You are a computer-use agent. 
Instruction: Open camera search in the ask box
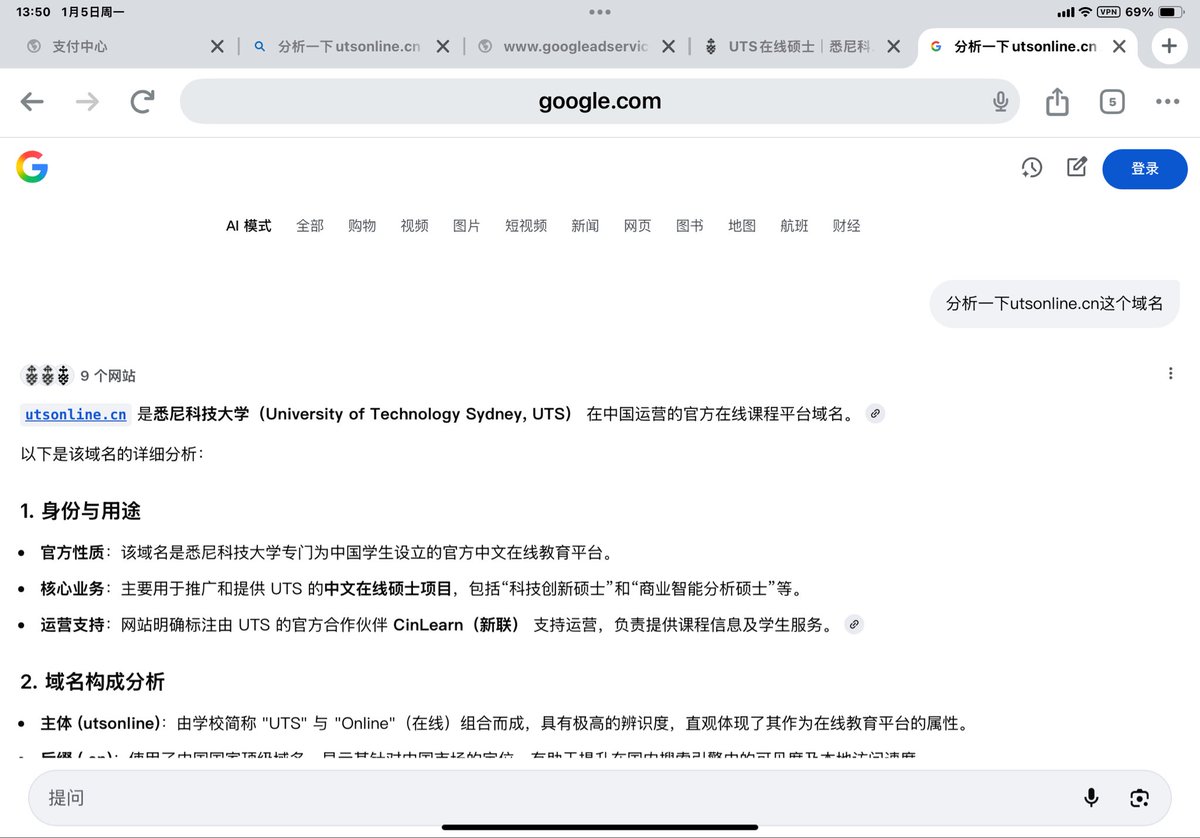point(1138,797)
